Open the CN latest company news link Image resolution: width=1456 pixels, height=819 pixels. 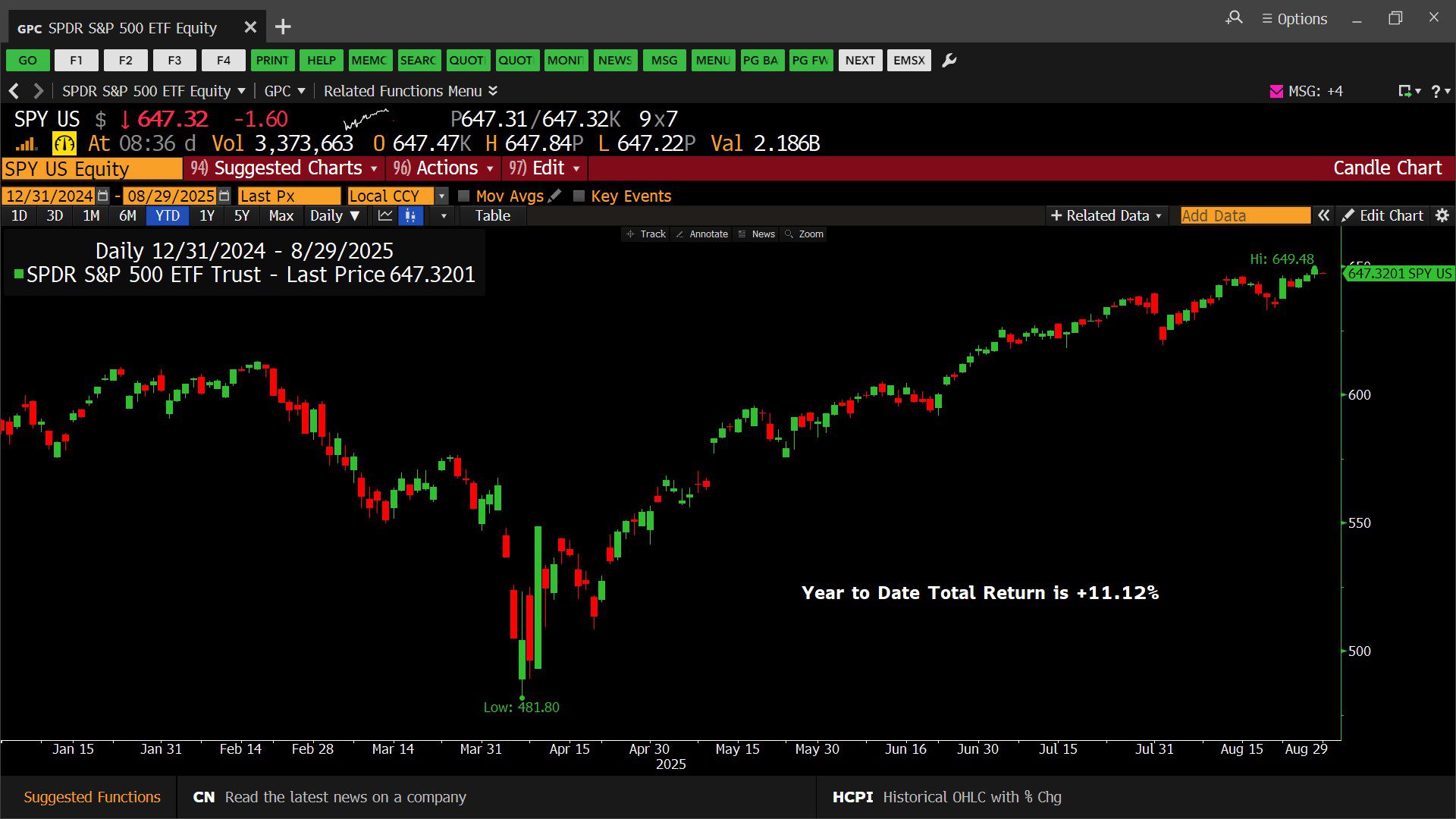pos(330,797)
